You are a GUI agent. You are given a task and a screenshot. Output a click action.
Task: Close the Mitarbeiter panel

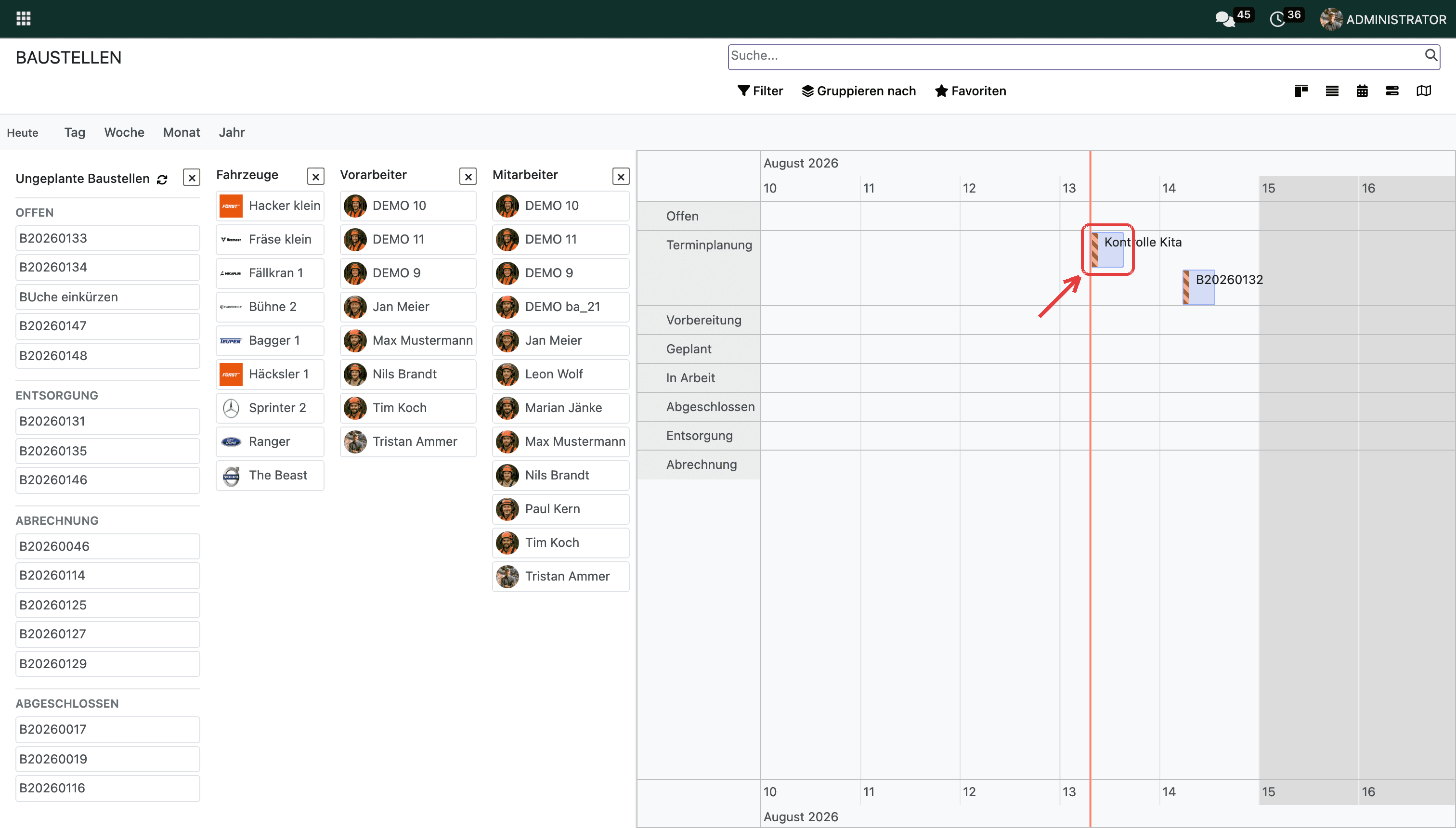621,176
